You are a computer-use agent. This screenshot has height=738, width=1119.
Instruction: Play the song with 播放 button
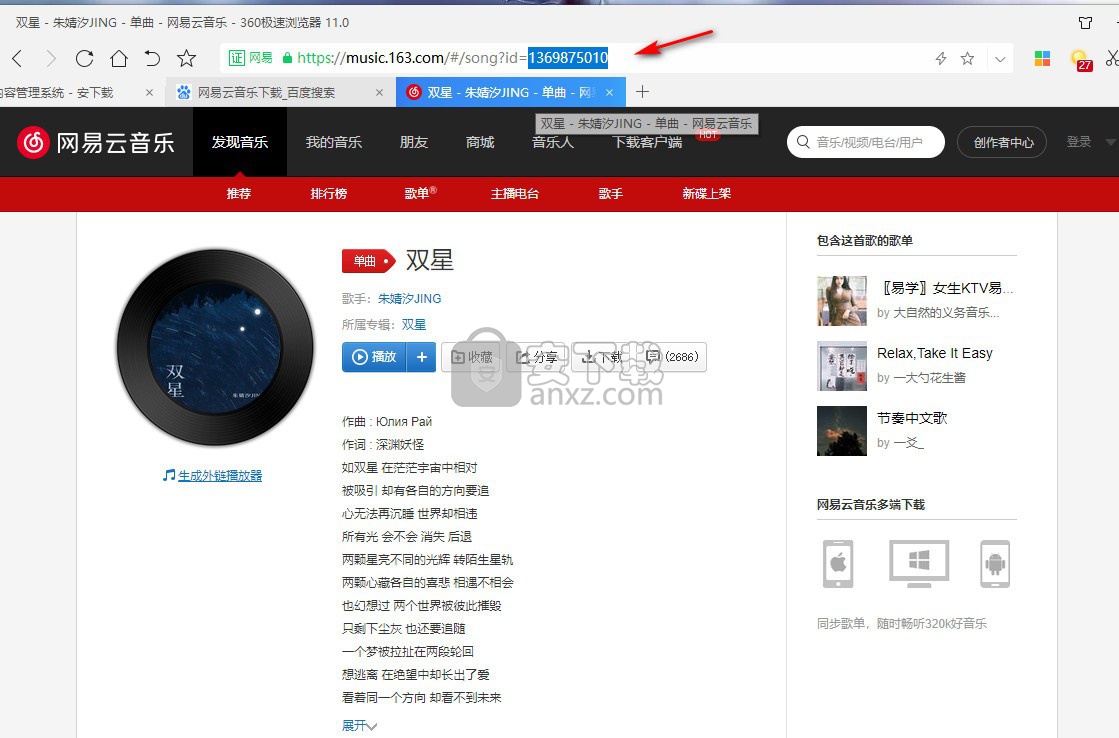(374, 357)
